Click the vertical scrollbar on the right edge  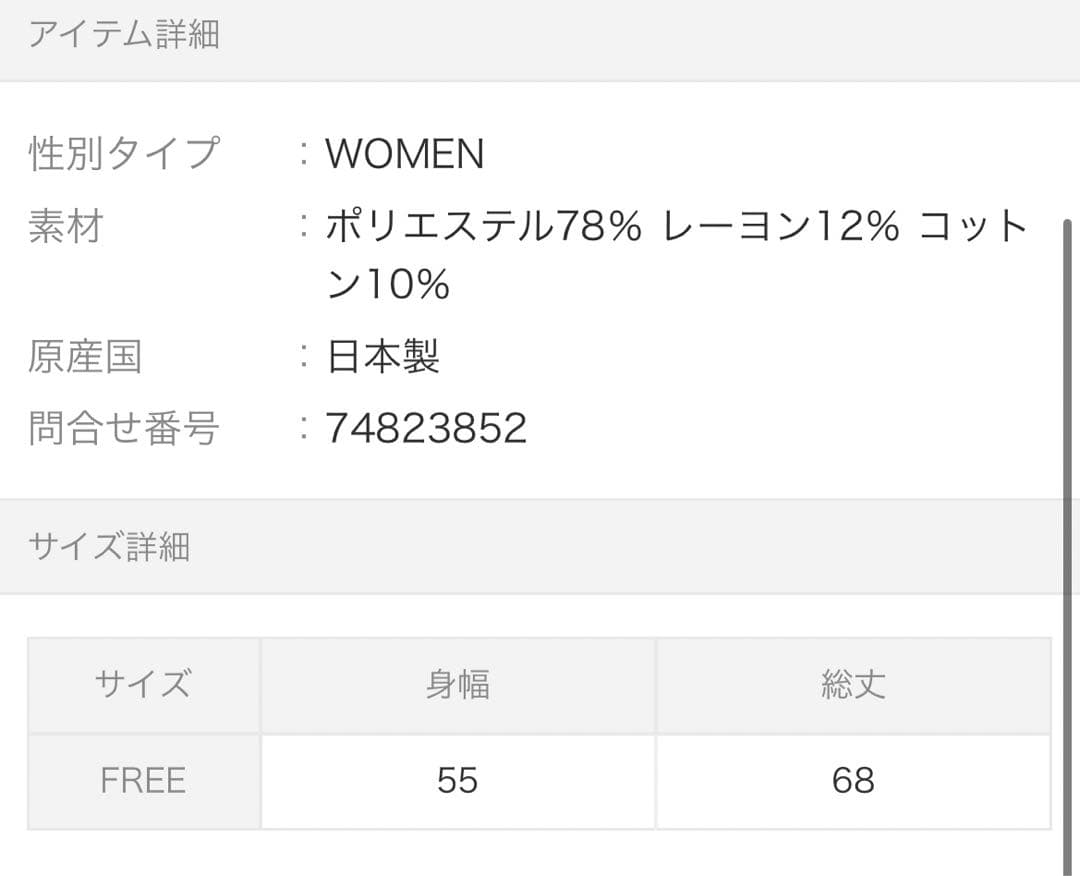(1067, 500)
